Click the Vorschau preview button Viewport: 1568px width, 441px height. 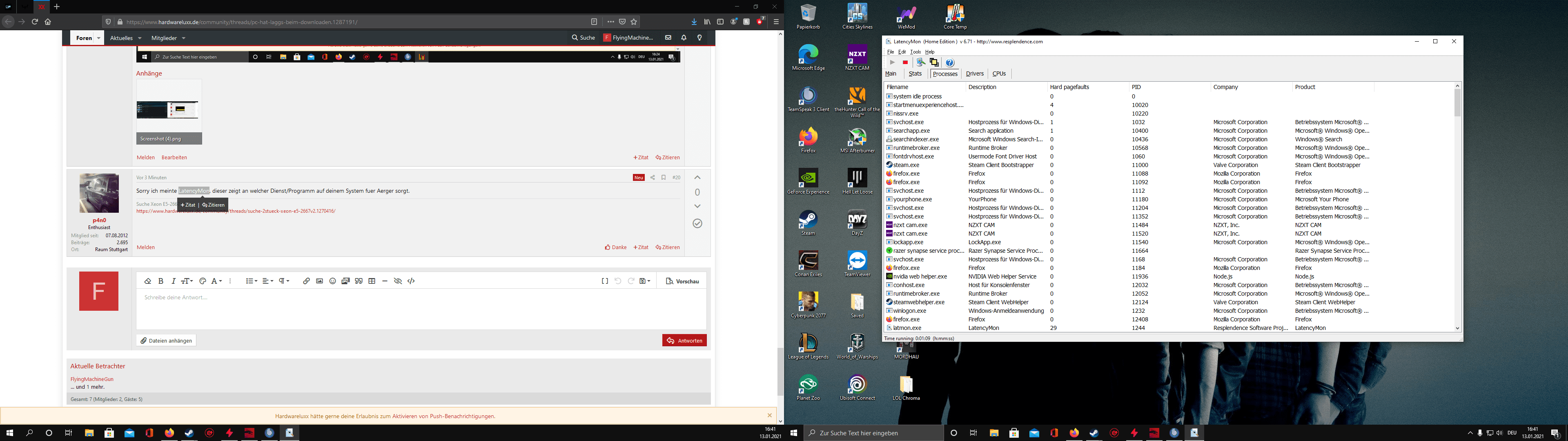pyautogui.click(x=682, y=281)
